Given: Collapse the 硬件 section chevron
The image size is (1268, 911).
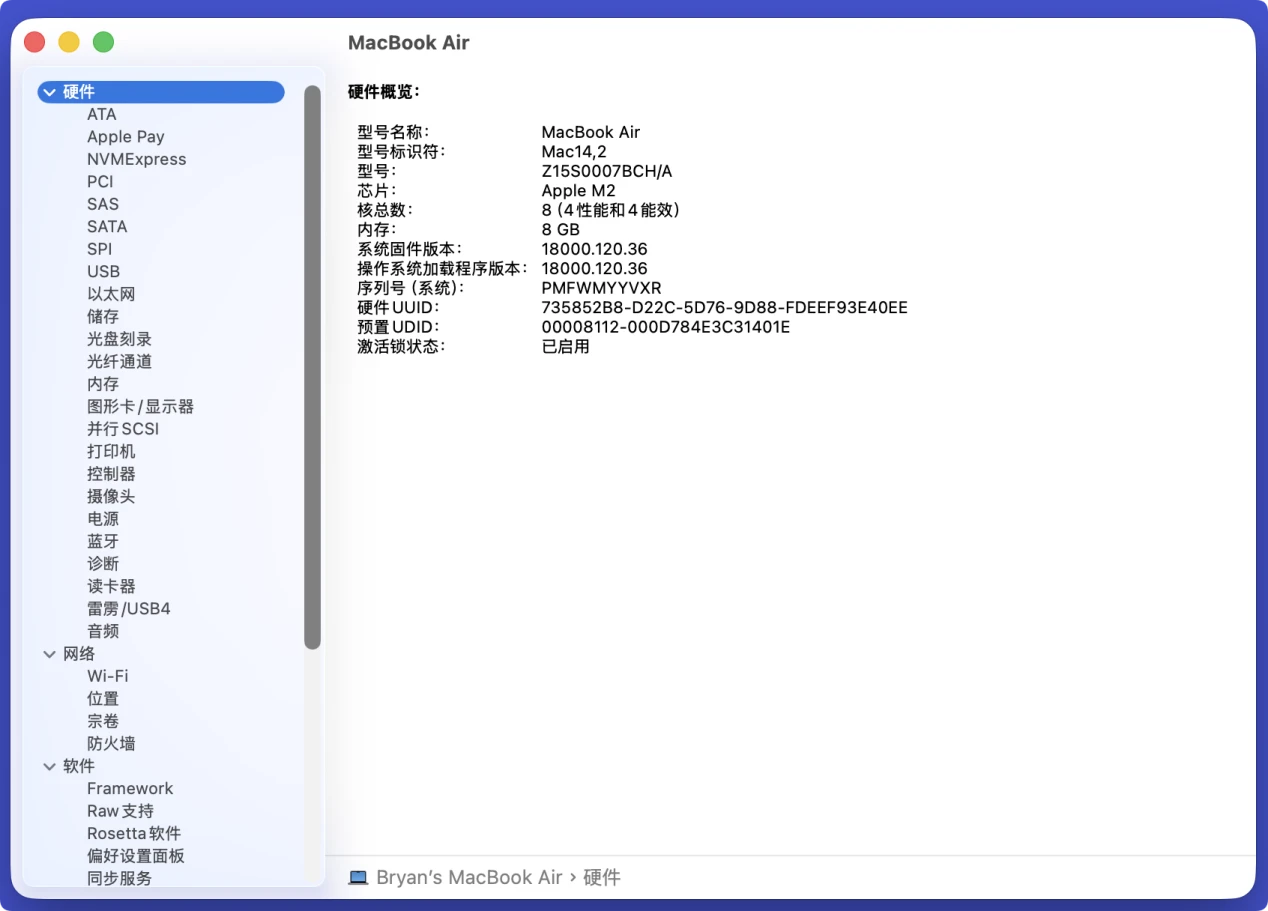Looking at the screenshot, I should click(x=49, y=92).
